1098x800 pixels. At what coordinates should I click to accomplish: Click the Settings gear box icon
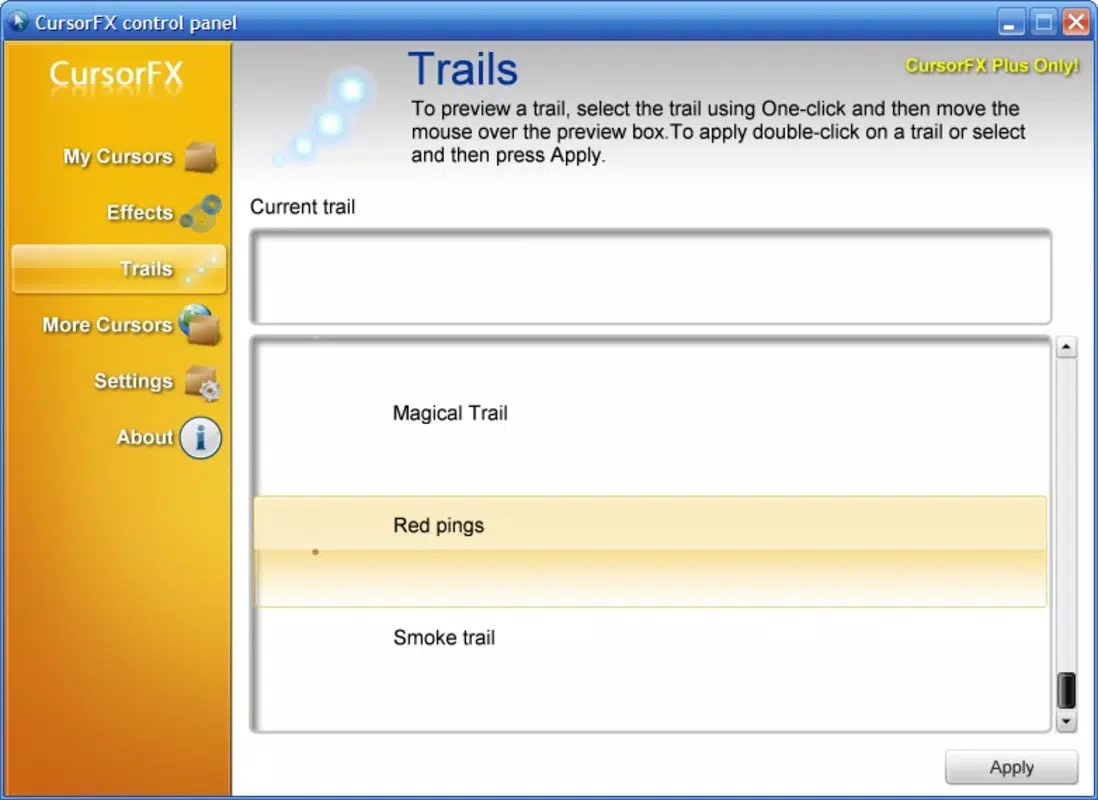click(202, 382)
